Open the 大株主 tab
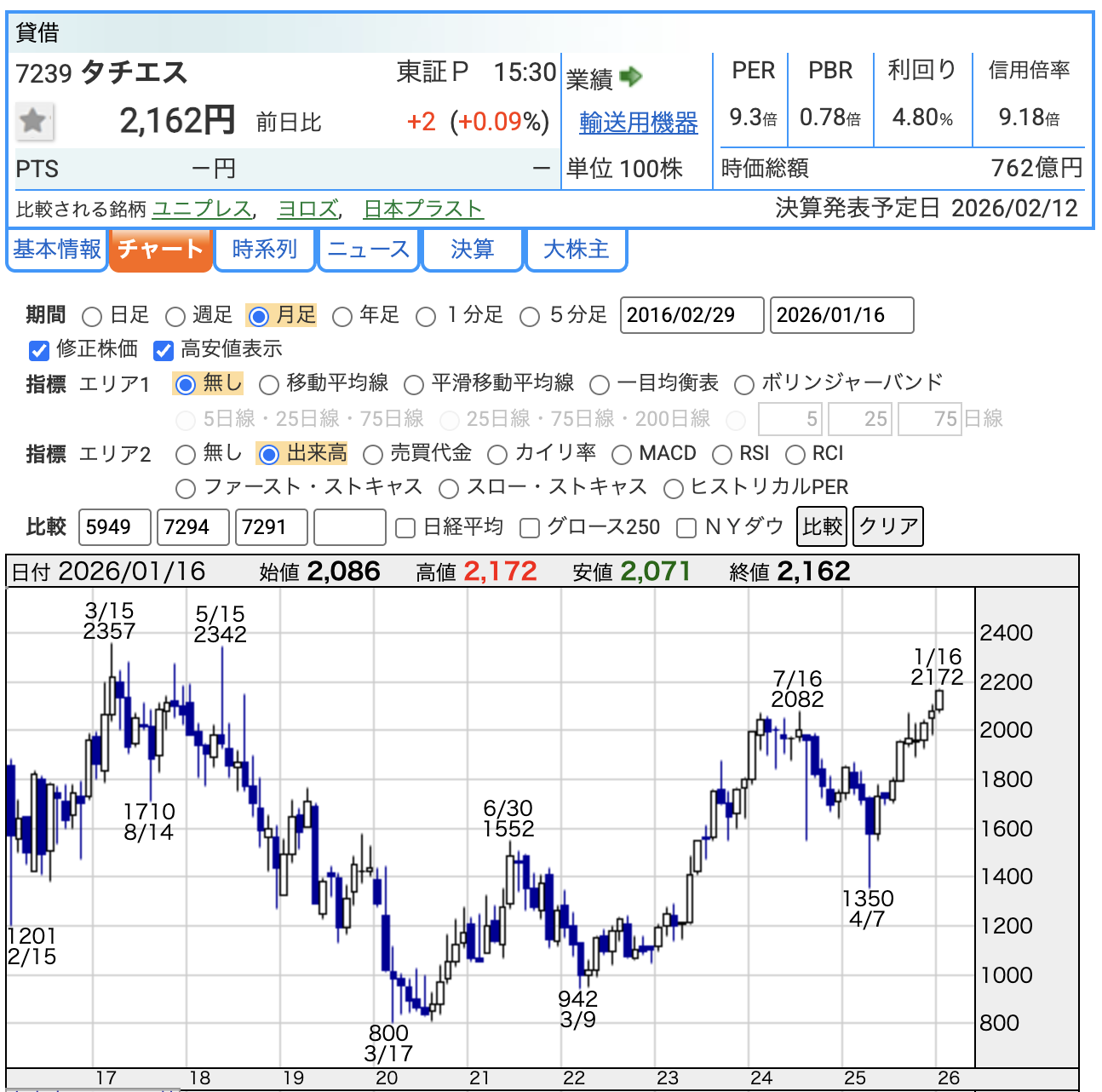The height and width of the screenshot is (1092, 1102). (577, 250)
